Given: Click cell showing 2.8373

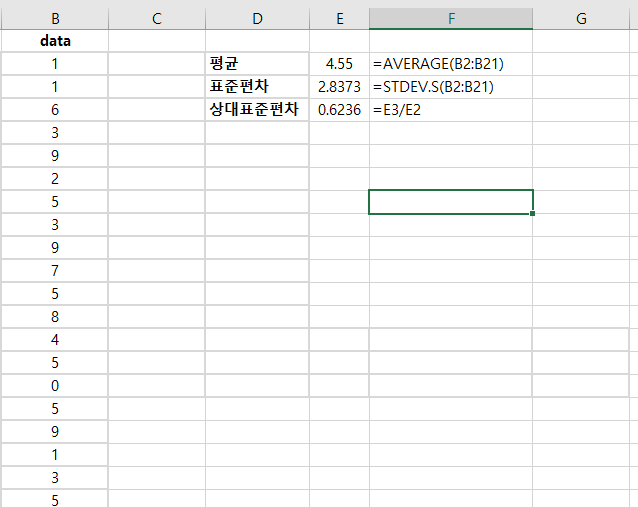Looking at the screenshot, I should [x=339, y=86].
